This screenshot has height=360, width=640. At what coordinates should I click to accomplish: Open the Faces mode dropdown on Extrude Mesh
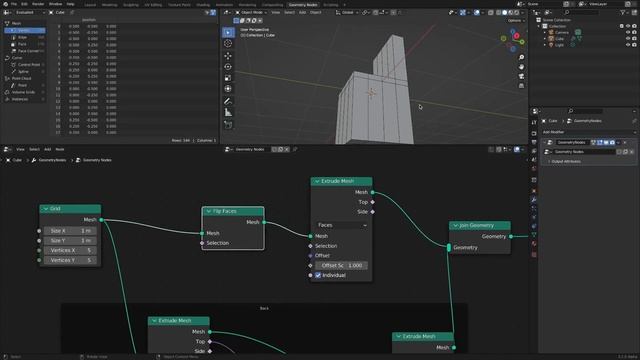tap(342, 225)
